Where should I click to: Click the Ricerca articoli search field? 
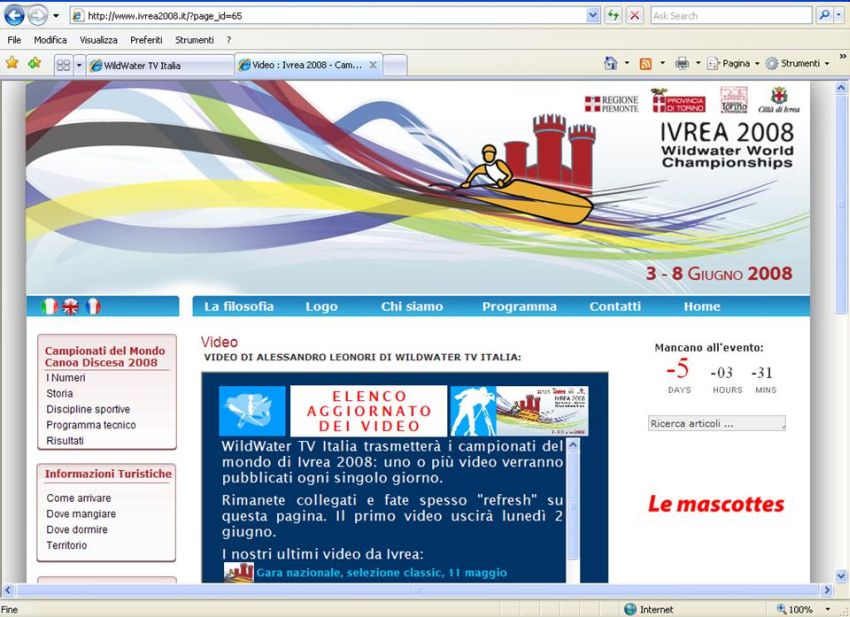[717, 423]
